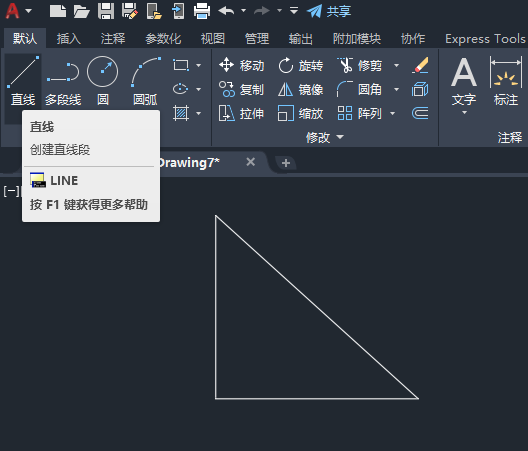Open the AutoCAD application menu logo
This screenshot has width=528, height=451.
pos(12,11)
